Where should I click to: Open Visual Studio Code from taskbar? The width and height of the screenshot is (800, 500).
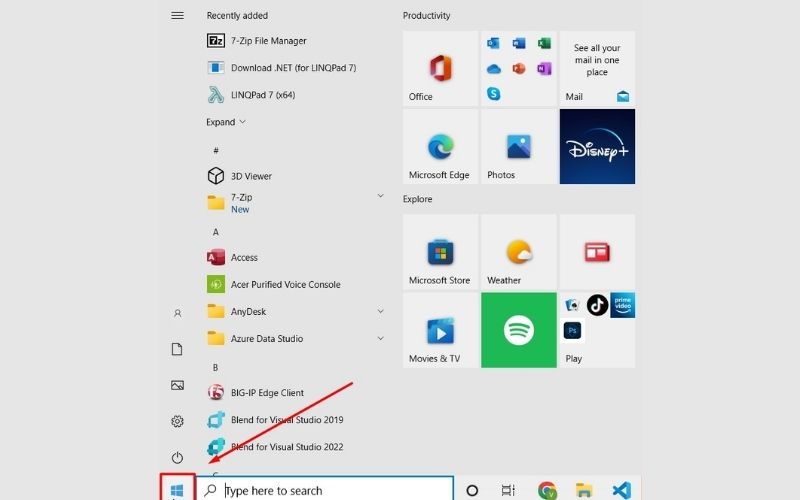tap(621, 490)
